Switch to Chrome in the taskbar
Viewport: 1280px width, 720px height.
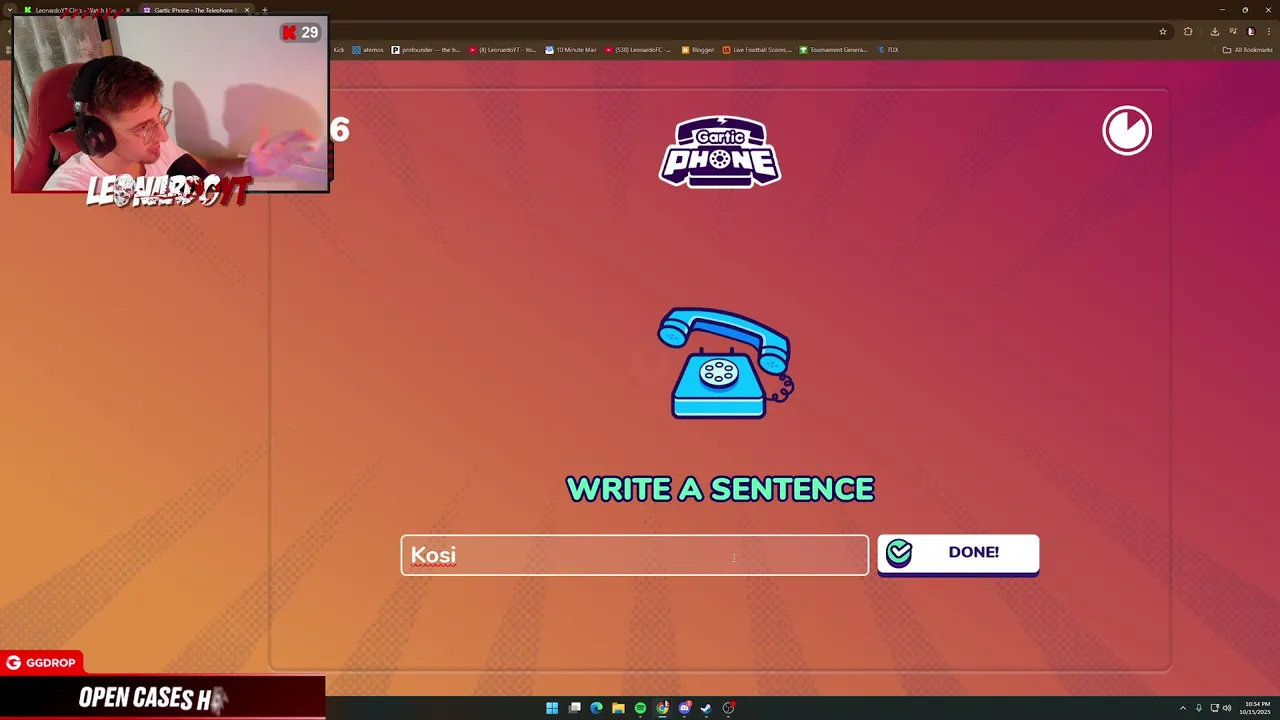(x=662, y=708)
